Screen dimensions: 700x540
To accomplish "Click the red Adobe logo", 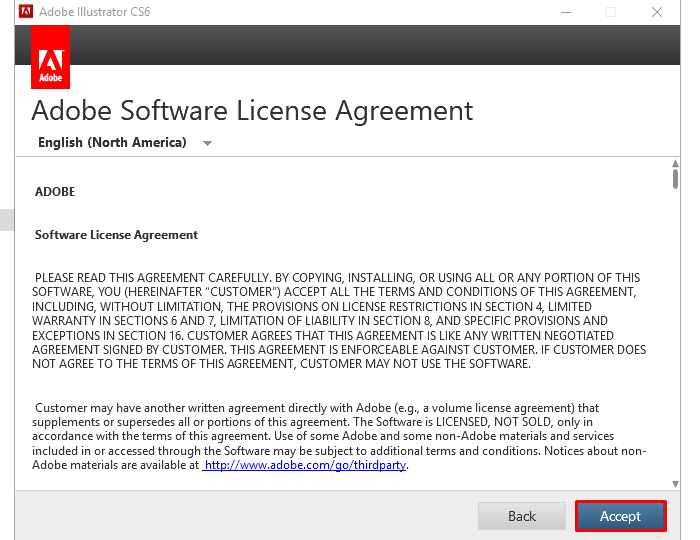I will 50,60.
